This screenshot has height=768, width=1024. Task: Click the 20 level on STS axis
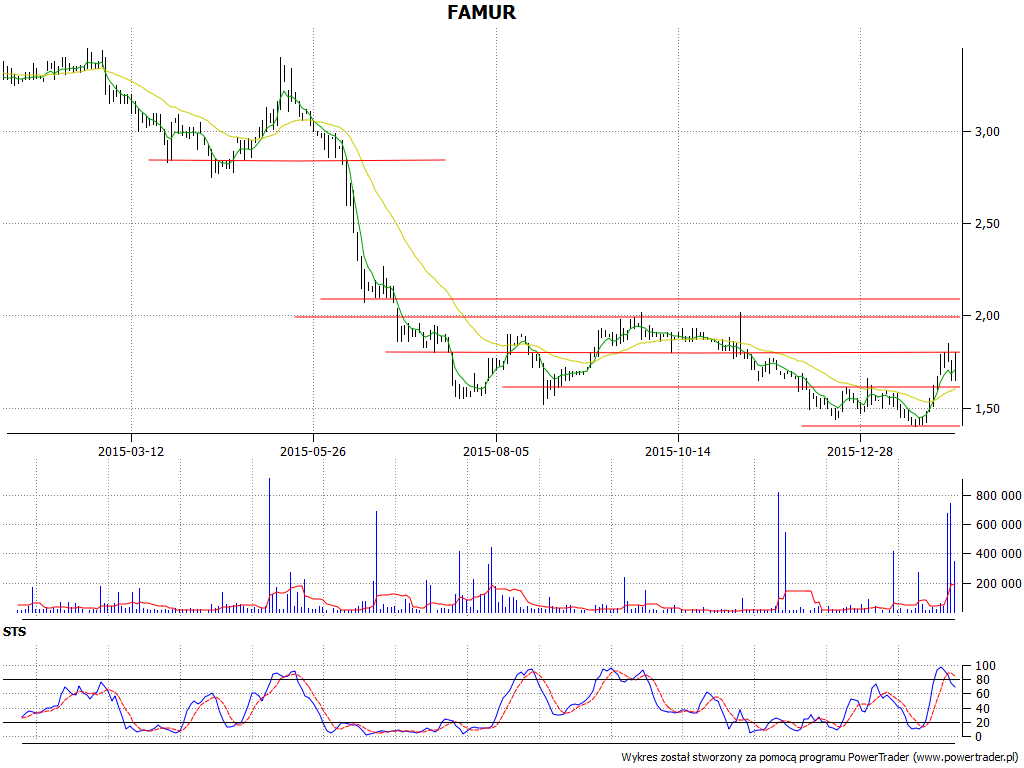pyautogui.click(x=985, y=723)
